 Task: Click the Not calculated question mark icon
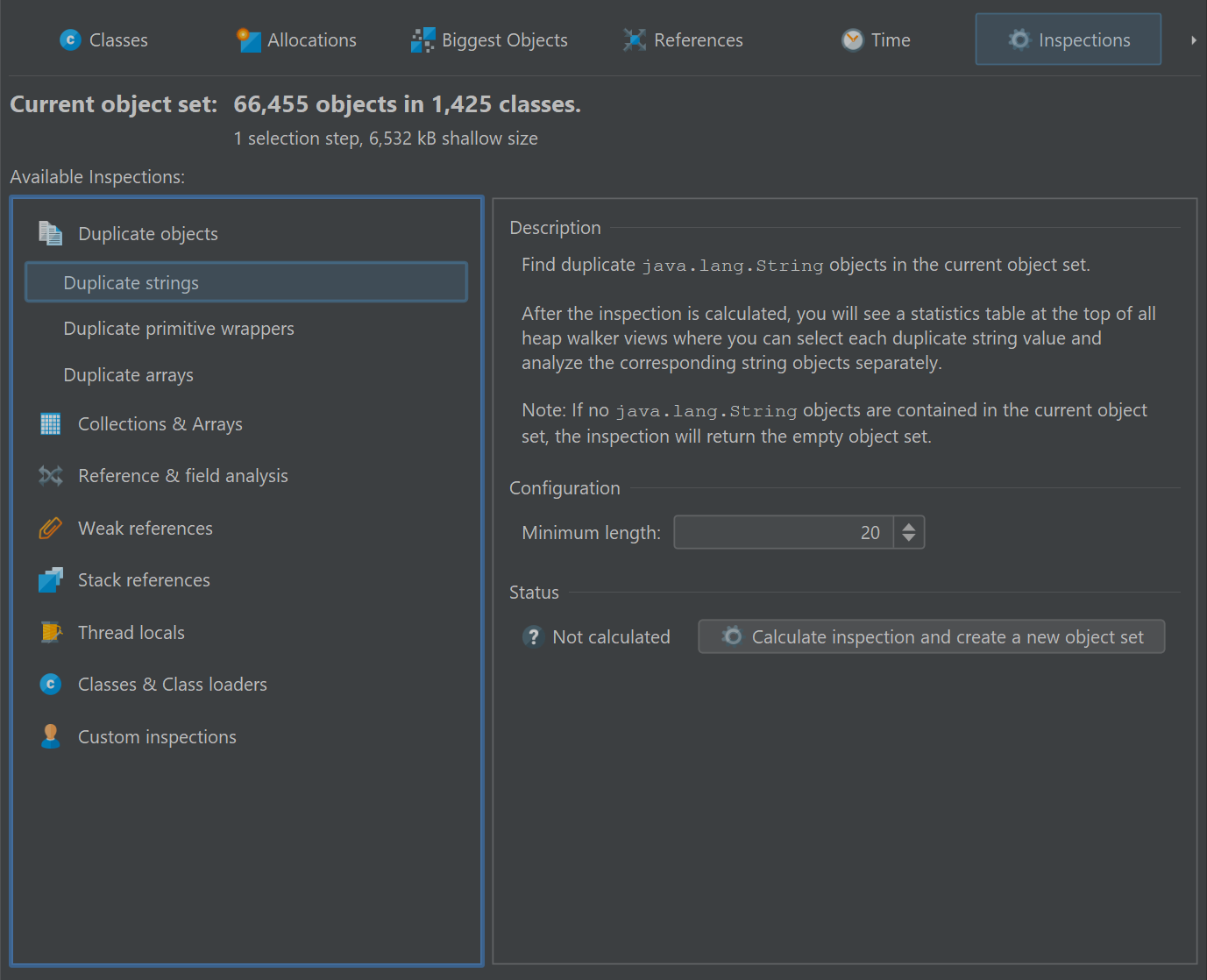tap(532, 636)
